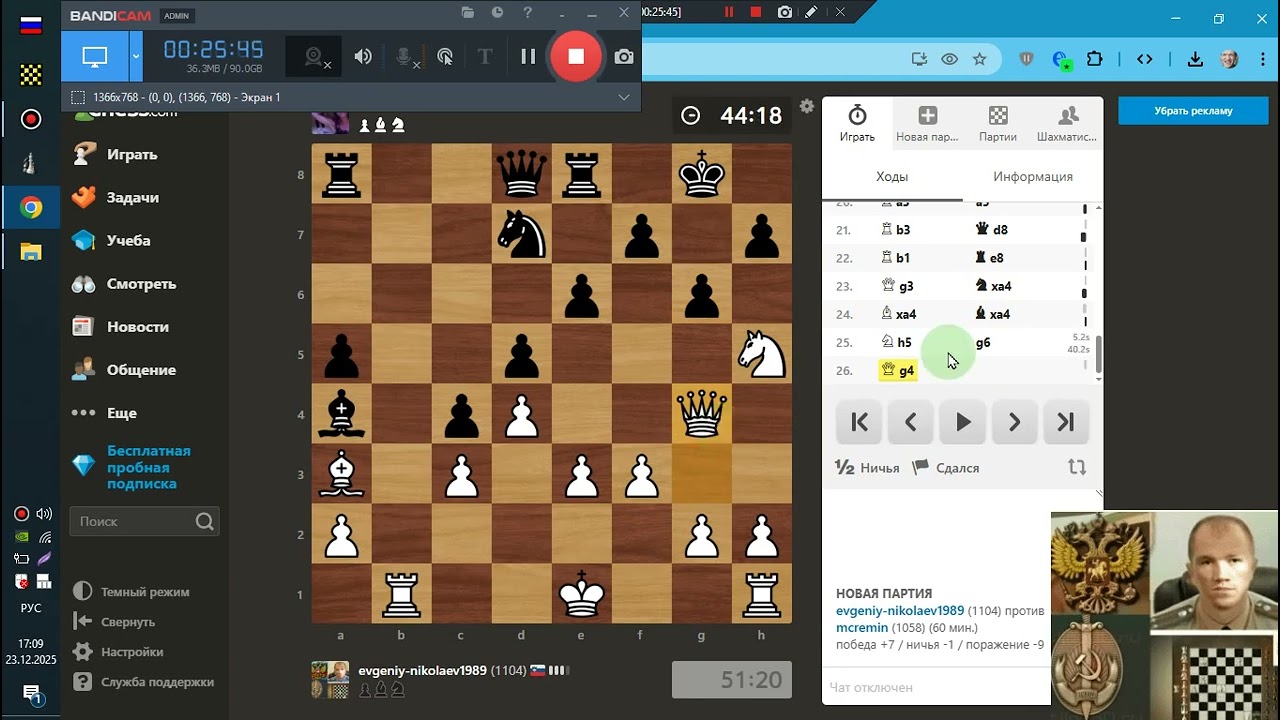
Task: Flip the board with the arrows icon
Action: pyautogui.click(x=1077, y=467)
